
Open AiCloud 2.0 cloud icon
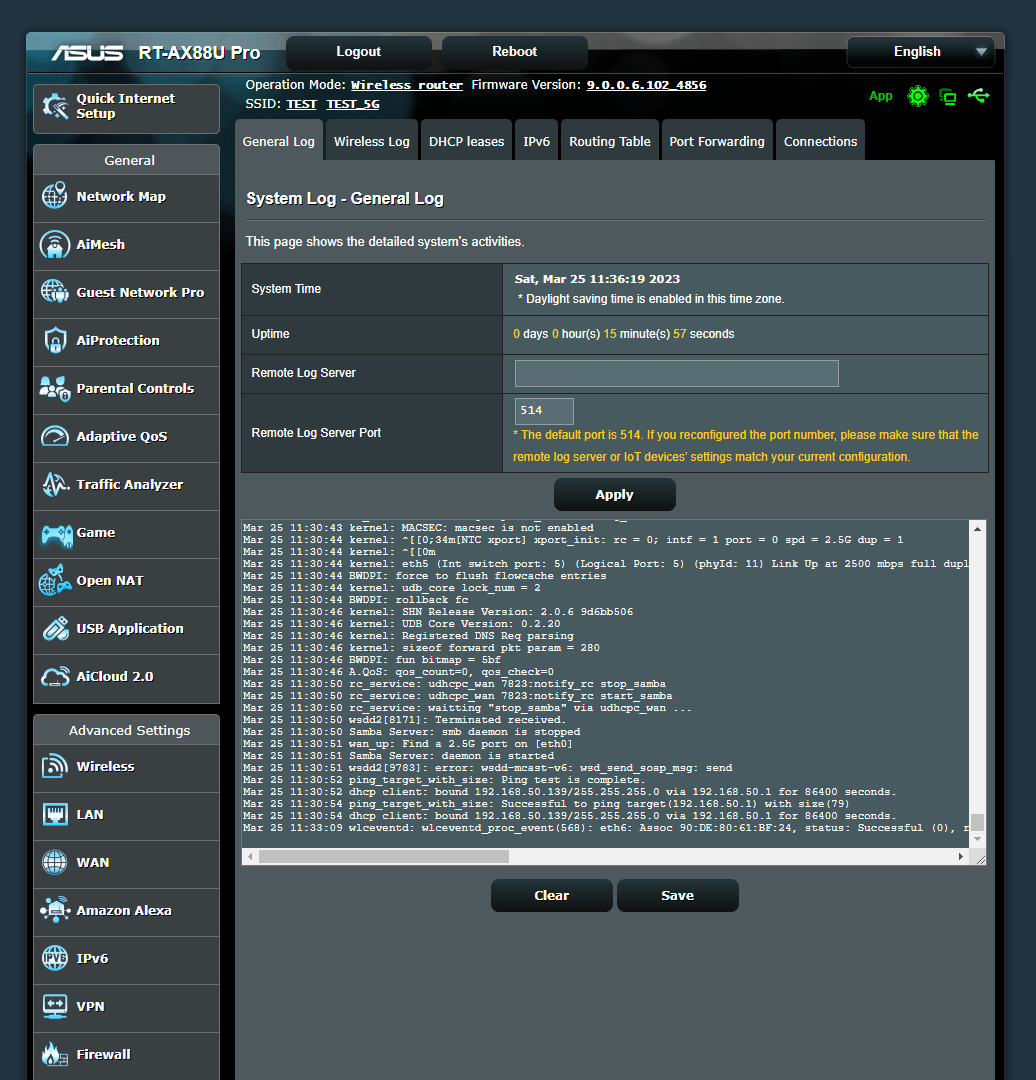(x=55, y=677)
